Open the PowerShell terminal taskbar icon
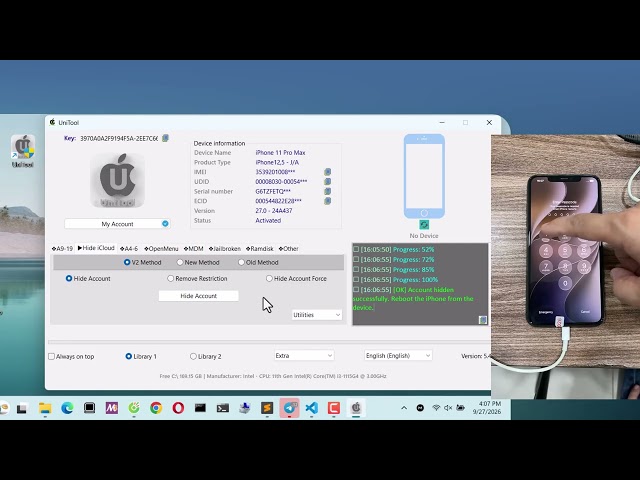640x480 pixels. pos(222,408)
